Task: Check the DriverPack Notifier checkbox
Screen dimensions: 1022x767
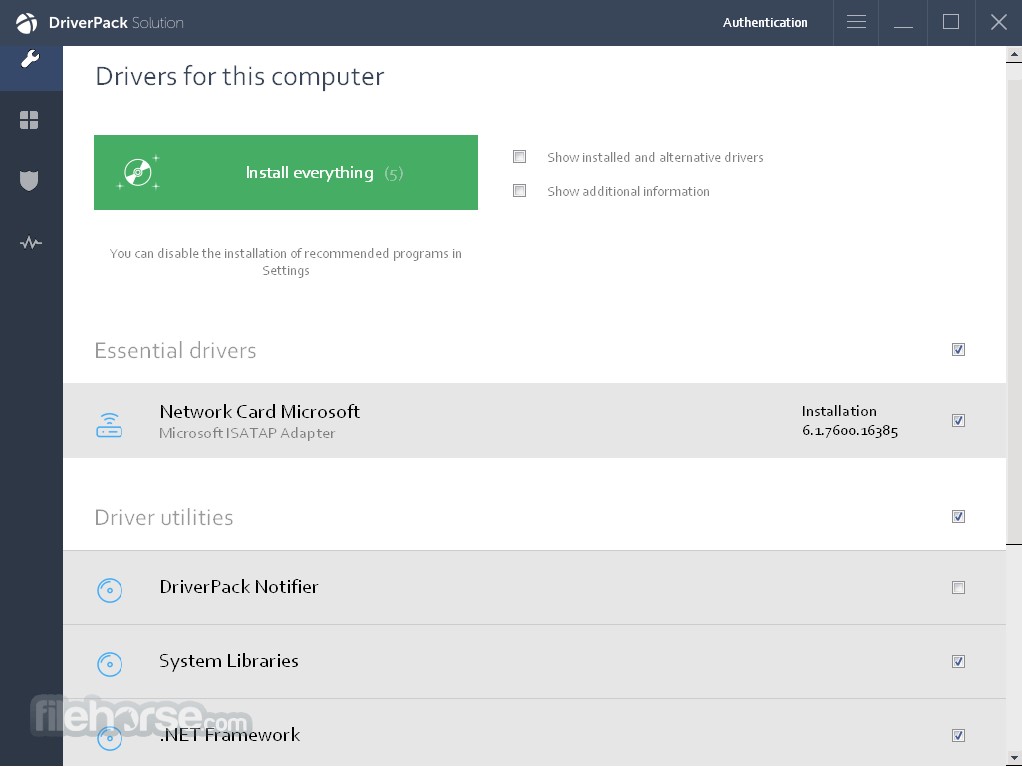Action: [958, 588]
